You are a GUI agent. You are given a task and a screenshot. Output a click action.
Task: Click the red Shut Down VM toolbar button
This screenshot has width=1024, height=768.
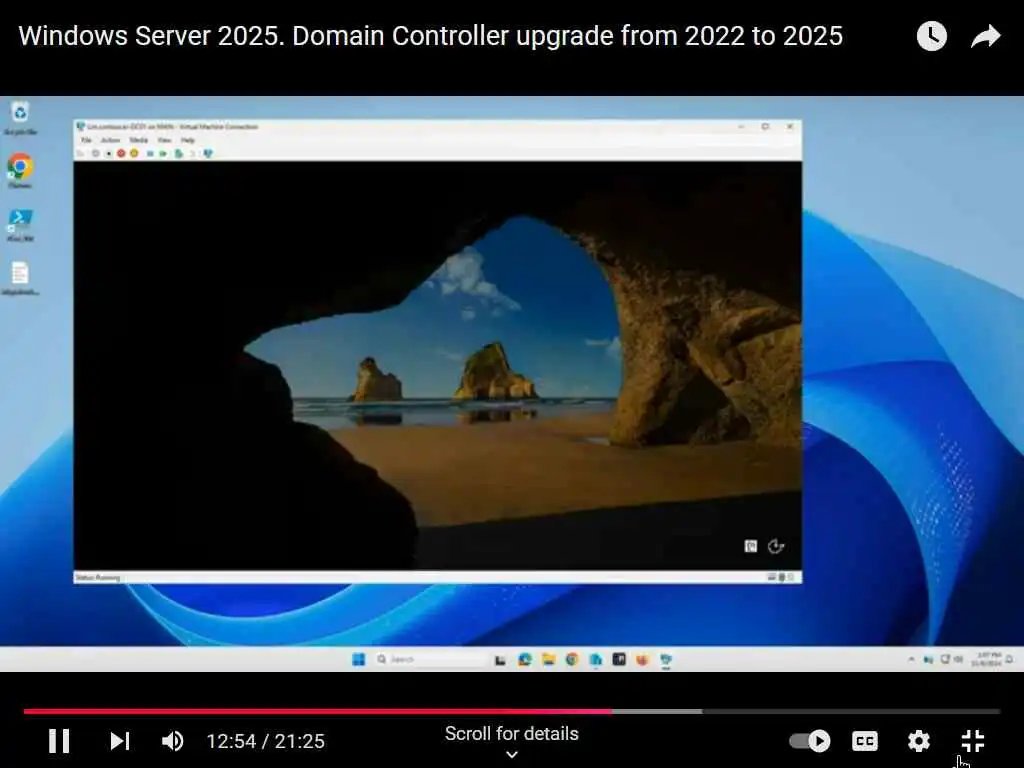click(121, 153)
